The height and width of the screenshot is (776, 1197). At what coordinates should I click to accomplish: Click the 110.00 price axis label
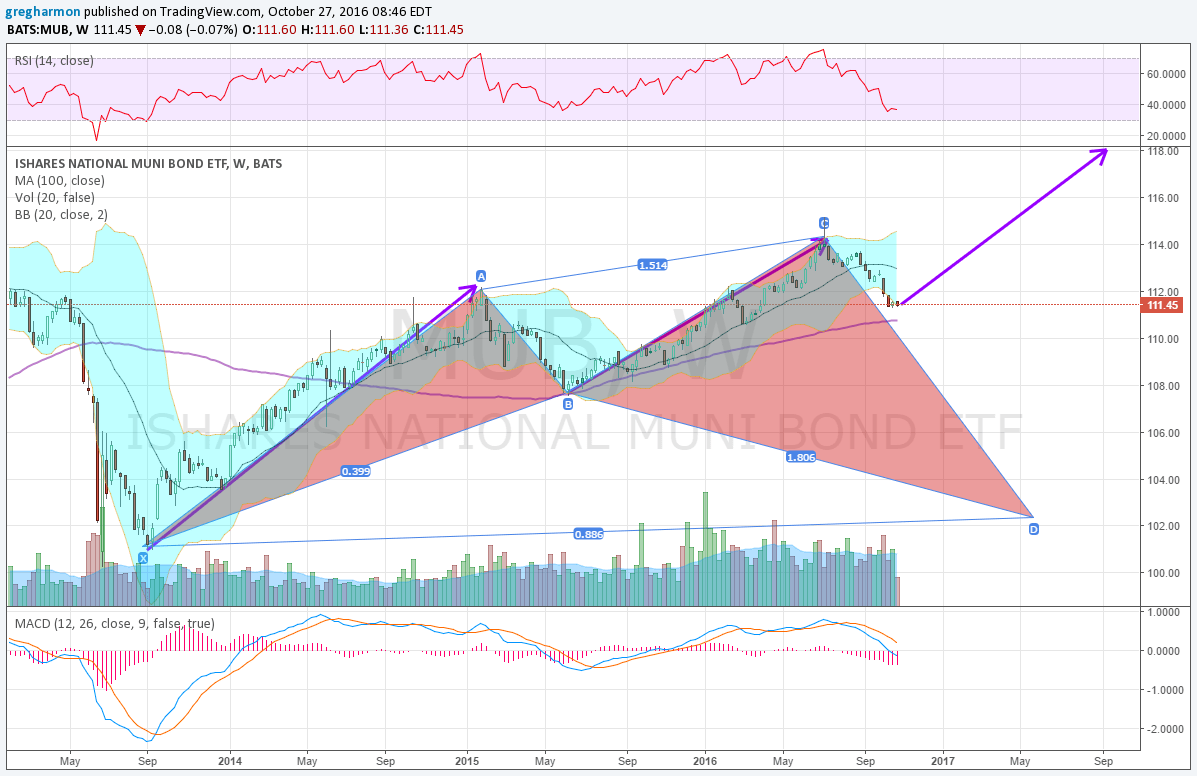(1162, 340)
